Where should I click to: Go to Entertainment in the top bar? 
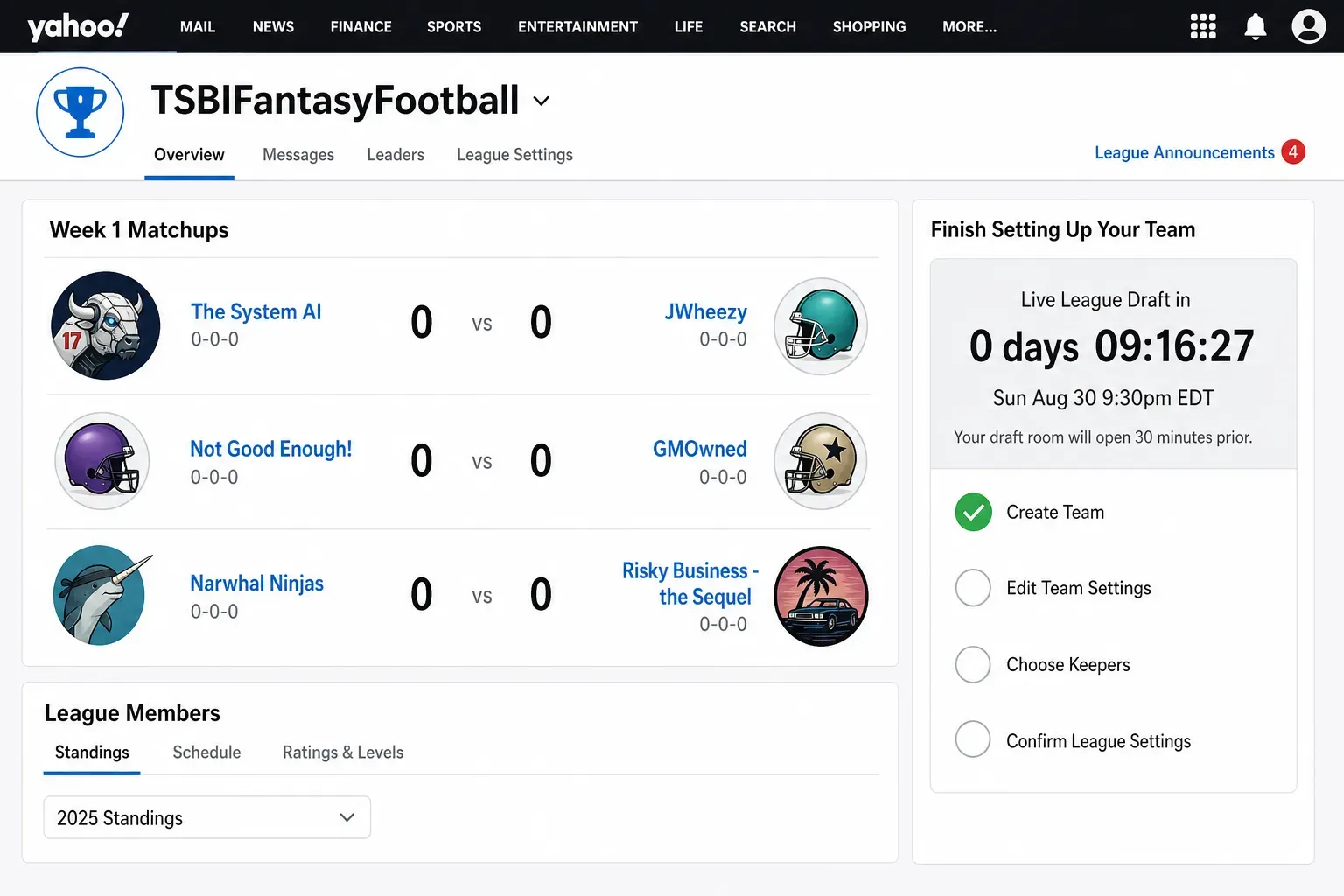pyautogui.click(x=577, y=26)
